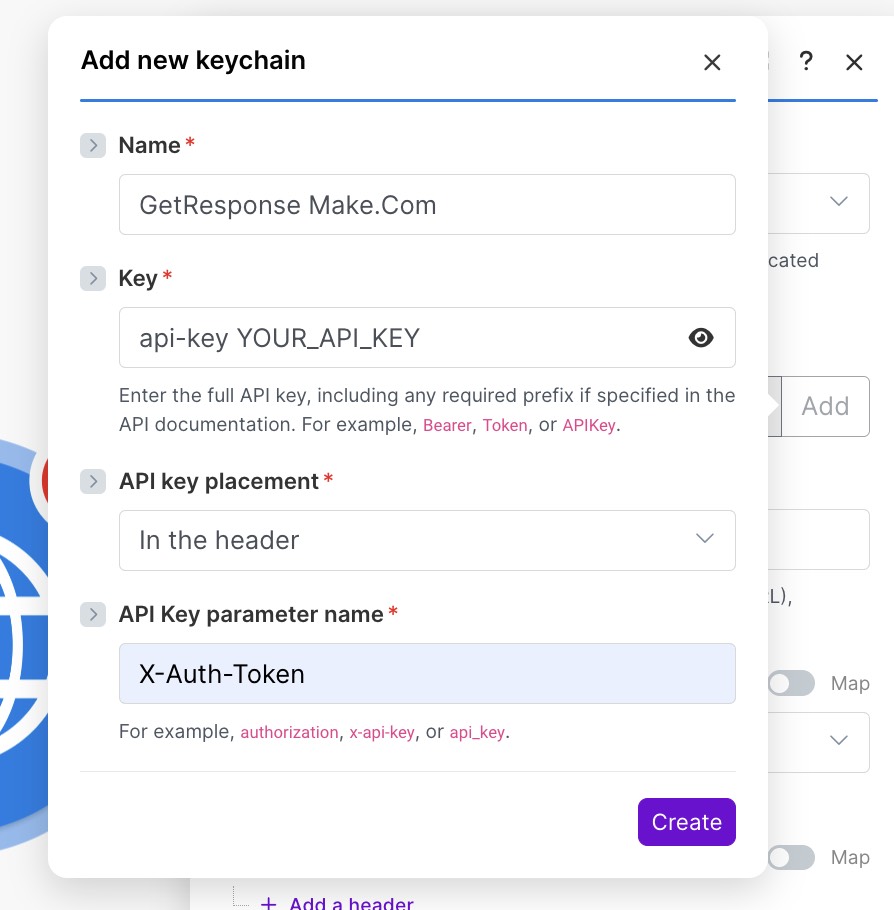This screenshot has height=910, width=894.
Task: Select the X-Auth-Token input field
Action: click(427, 673)
